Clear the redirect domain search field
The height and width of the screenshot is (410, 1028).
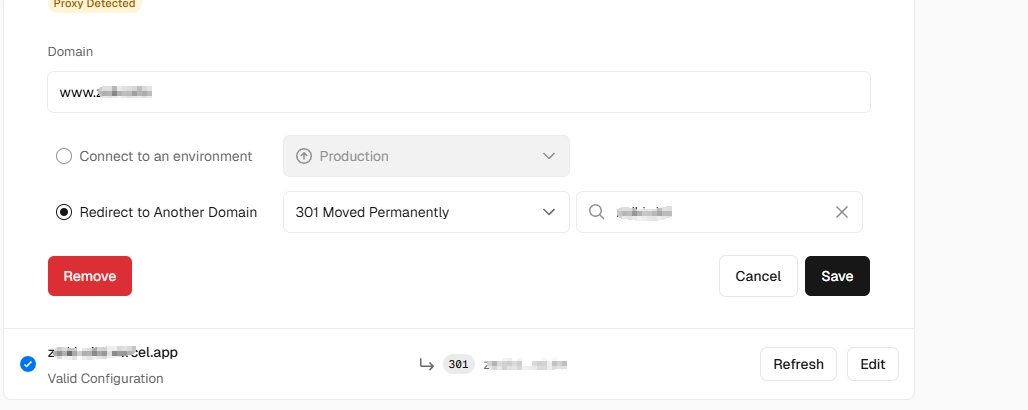(842, 212)
